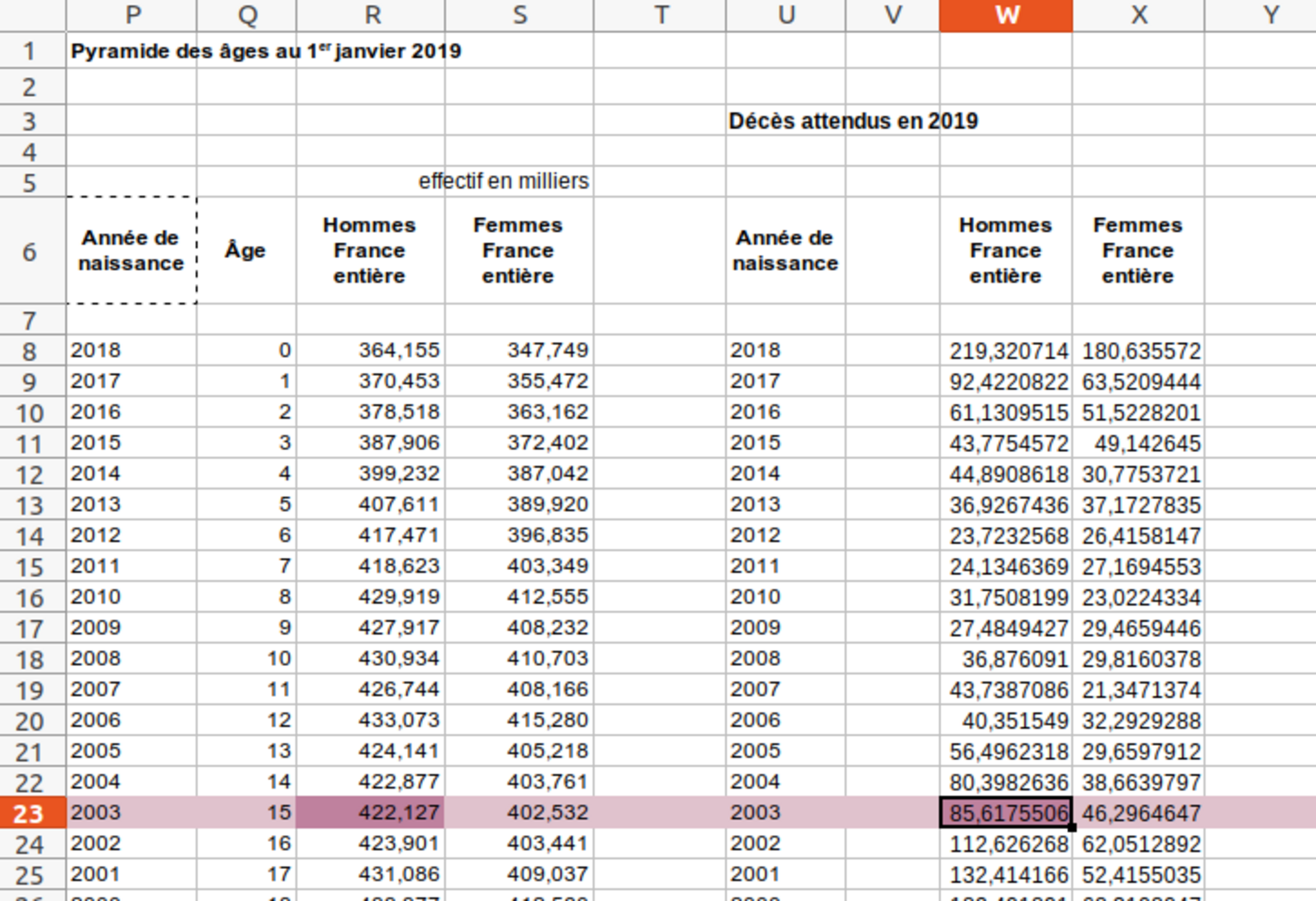1316x901 pixels.
Task: Click cell containing 219,320714
Action: pos(1006,351)
